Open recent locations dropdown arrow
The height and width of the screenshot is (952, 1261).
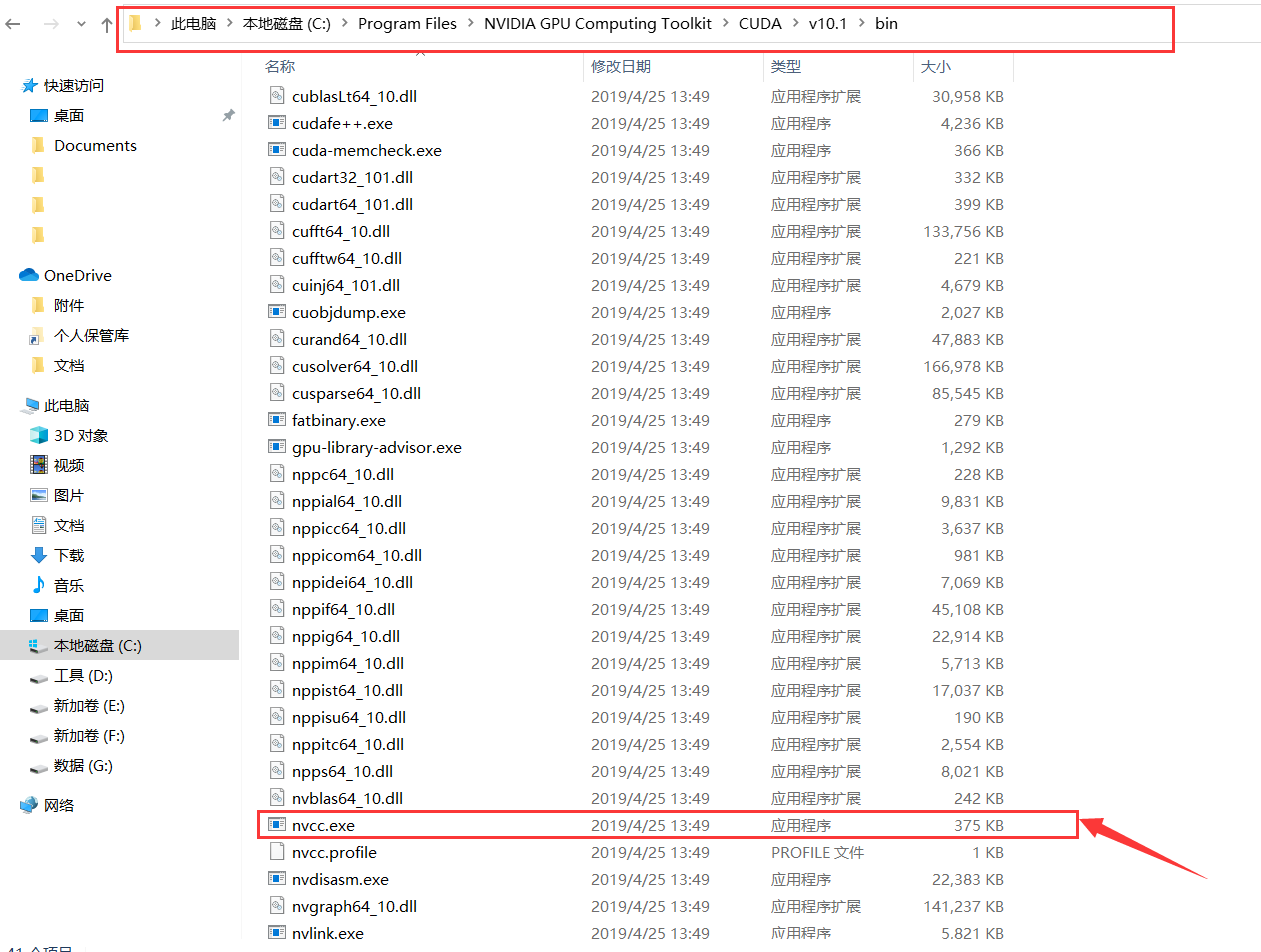(x=81, y=25)
